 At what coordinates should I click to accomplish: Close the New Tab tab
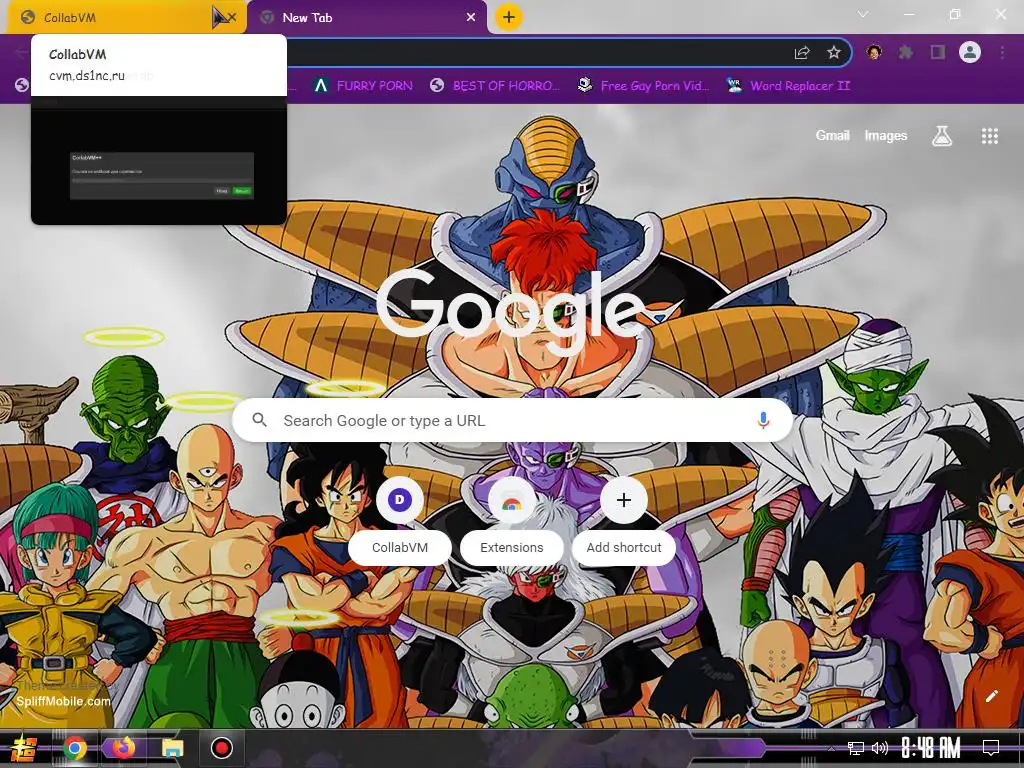click(471, 18)
